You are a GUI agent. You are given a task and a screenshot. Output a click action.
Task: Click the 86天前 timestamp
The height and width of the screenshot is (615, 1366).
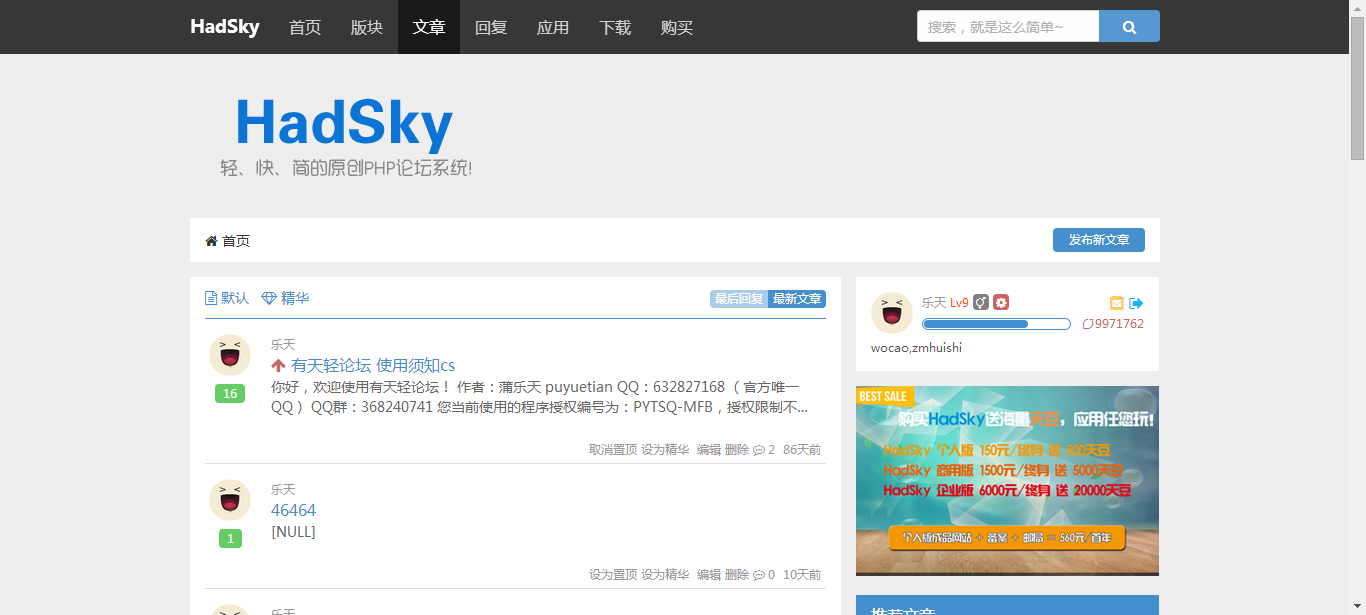pyautogui.click(x=802, y=450)
